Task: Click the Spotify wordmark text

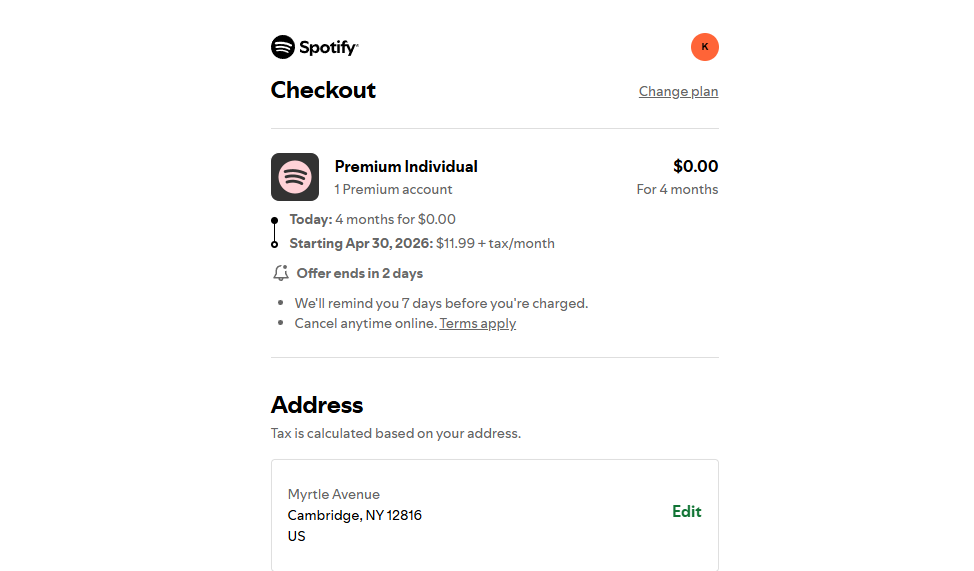Action: coord(328,48)
